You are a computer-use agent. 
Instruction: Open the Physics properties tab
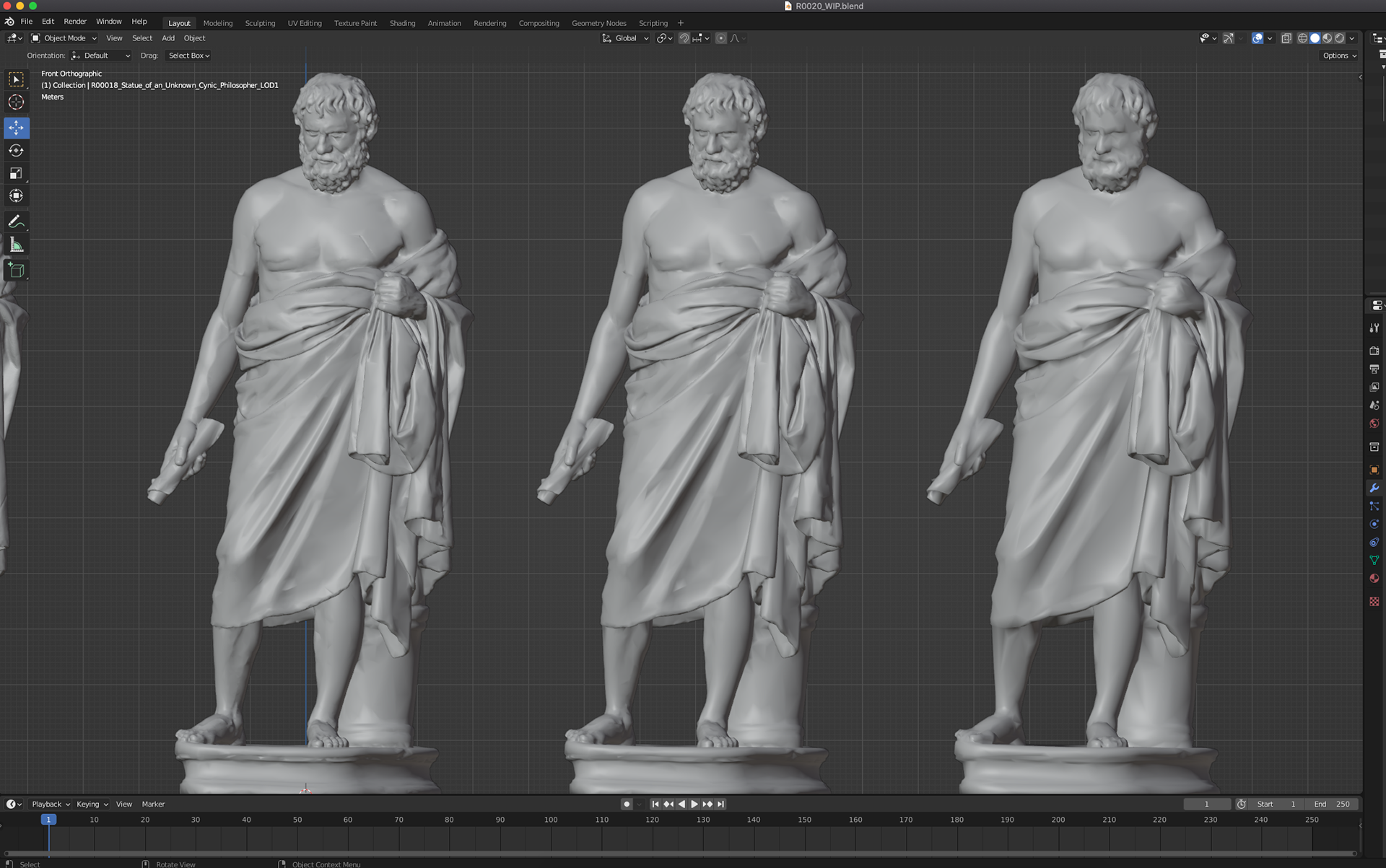(1374, 524)
